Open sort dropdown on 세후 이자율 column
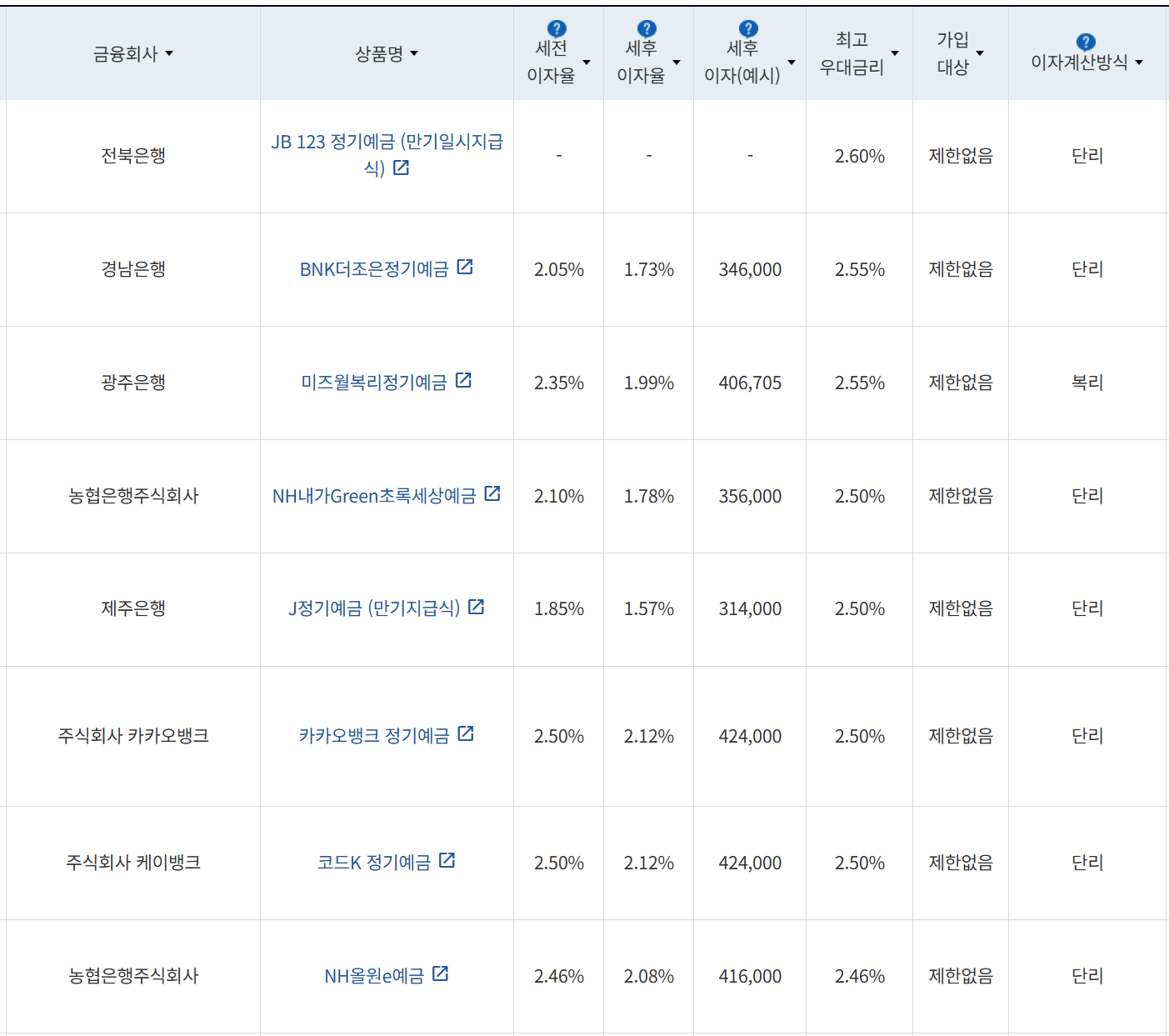1169x1036 pixels. 676,61
